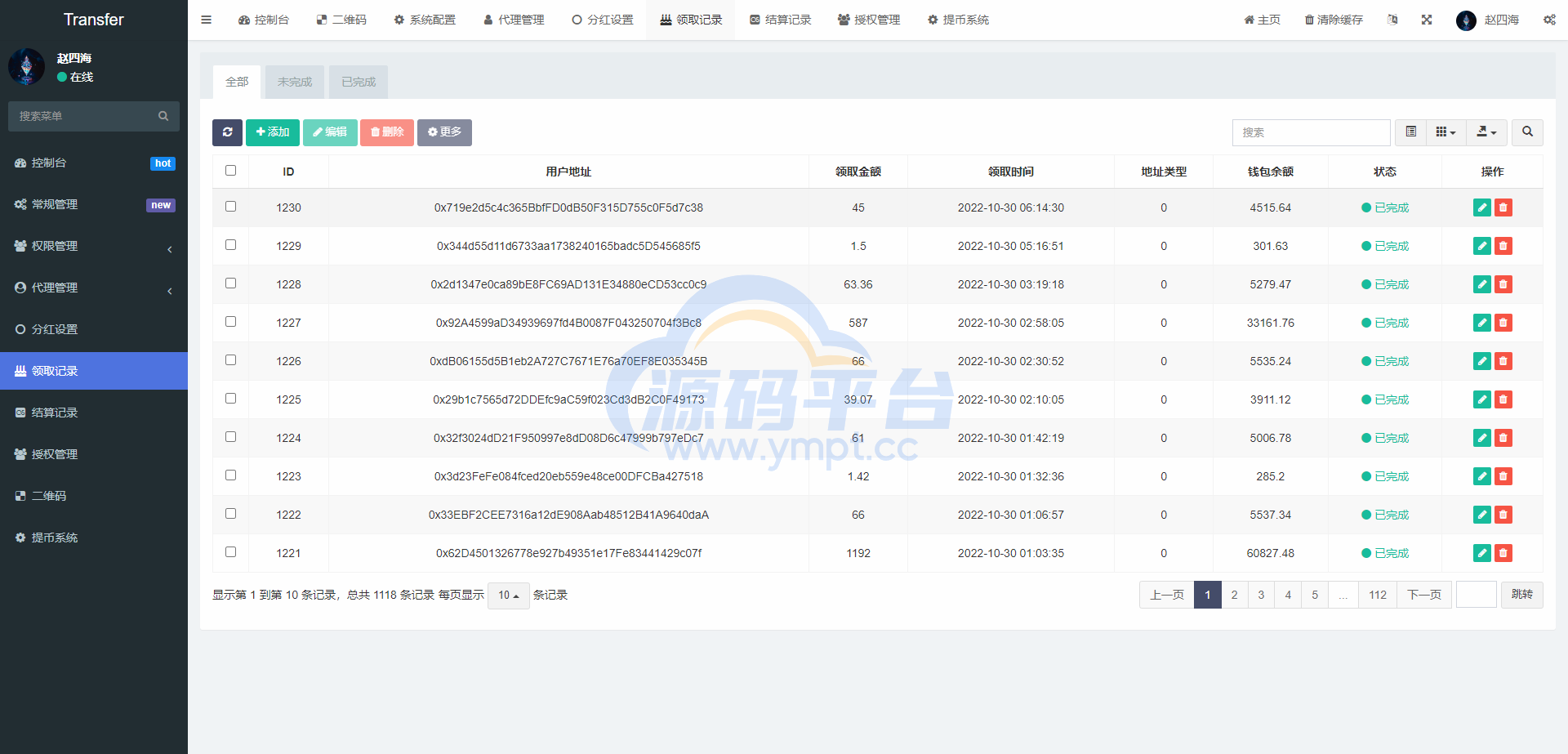Delete record 1226 with red trash icon
1568x754 pixels.
click(1503, 361)
